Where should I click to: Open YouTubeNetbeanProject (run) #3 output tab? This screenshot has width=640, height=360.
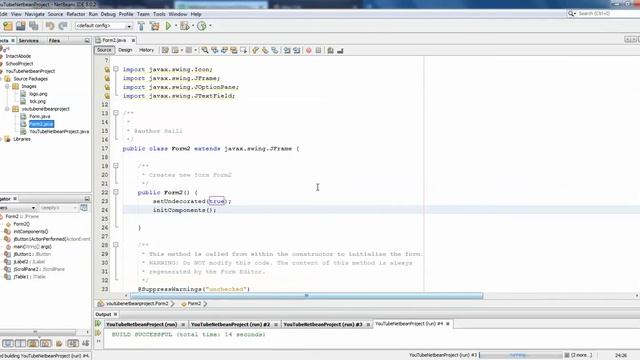click(x=323, y=324)
